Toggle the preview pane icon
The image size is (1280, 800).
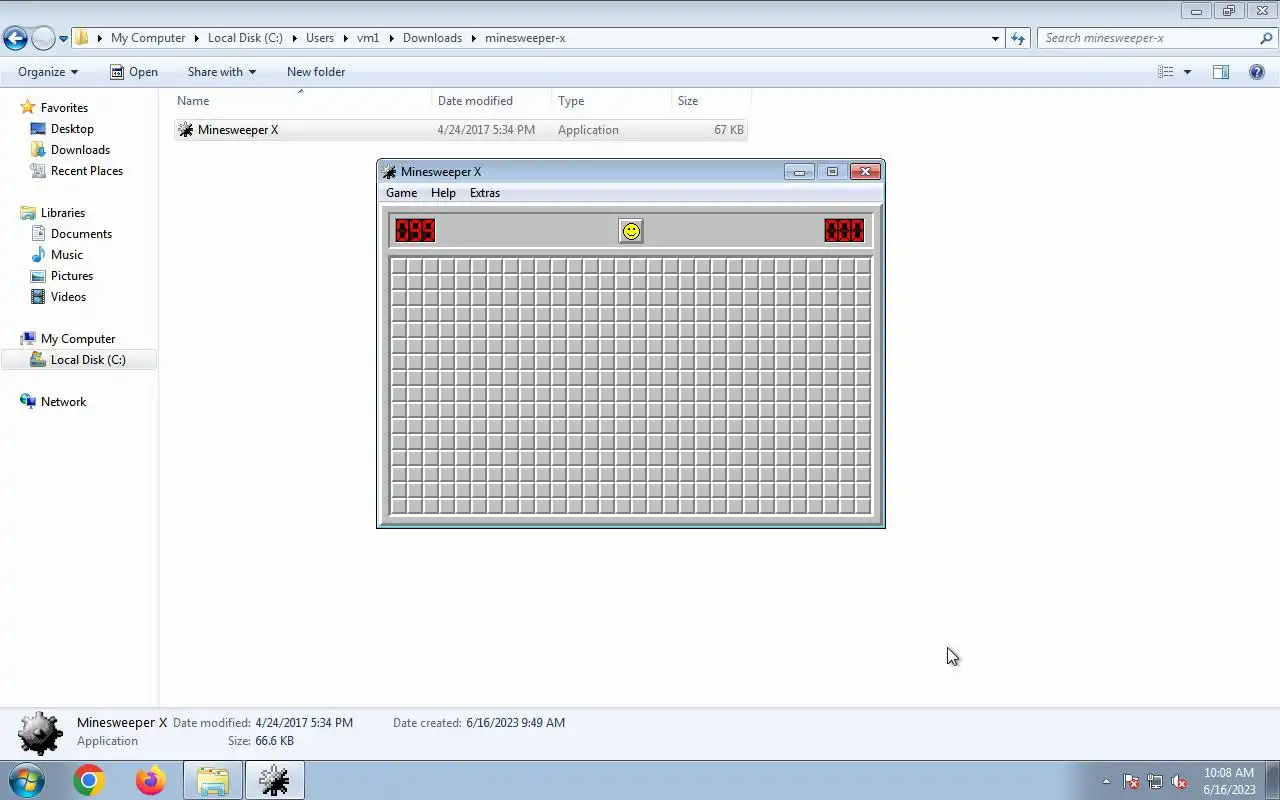[1221, 72]
